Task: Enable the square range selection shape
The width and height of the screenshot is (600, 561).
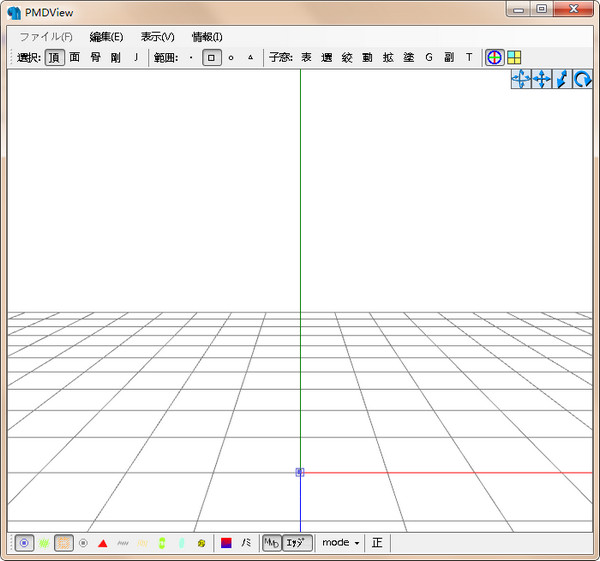Action: 211,57
